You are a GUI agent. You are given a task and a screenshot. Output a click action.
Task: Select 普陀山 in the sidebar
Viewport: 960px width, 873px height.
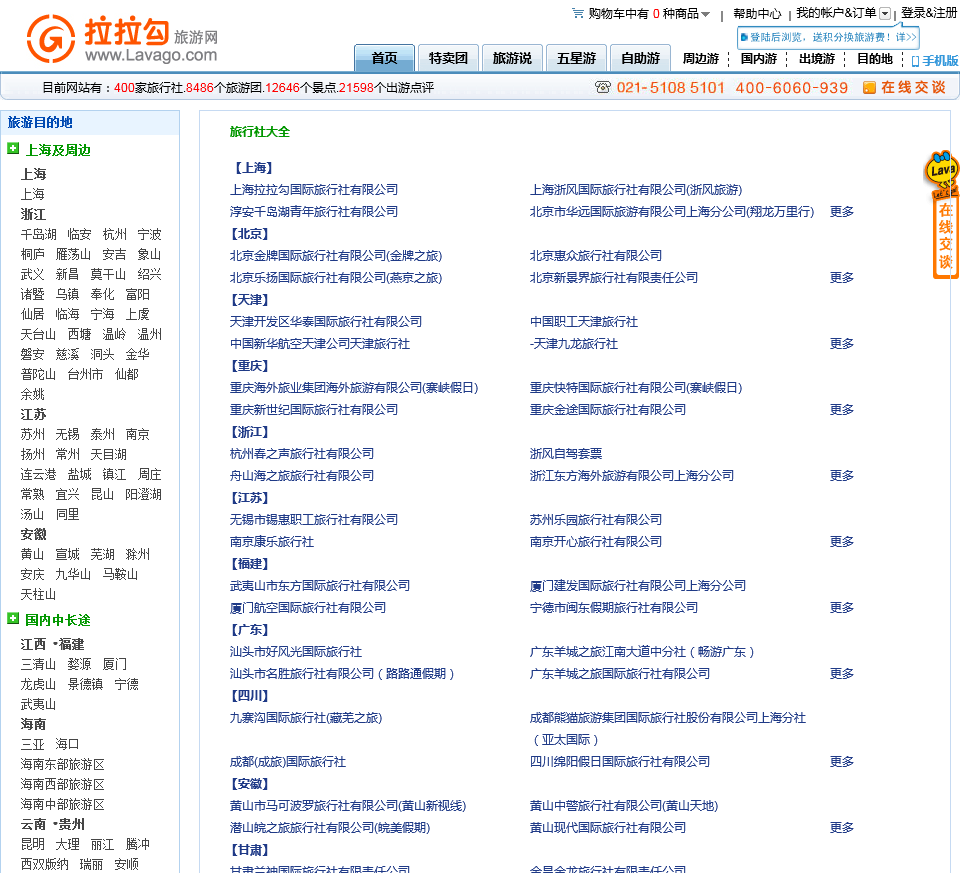coord(38,374)
